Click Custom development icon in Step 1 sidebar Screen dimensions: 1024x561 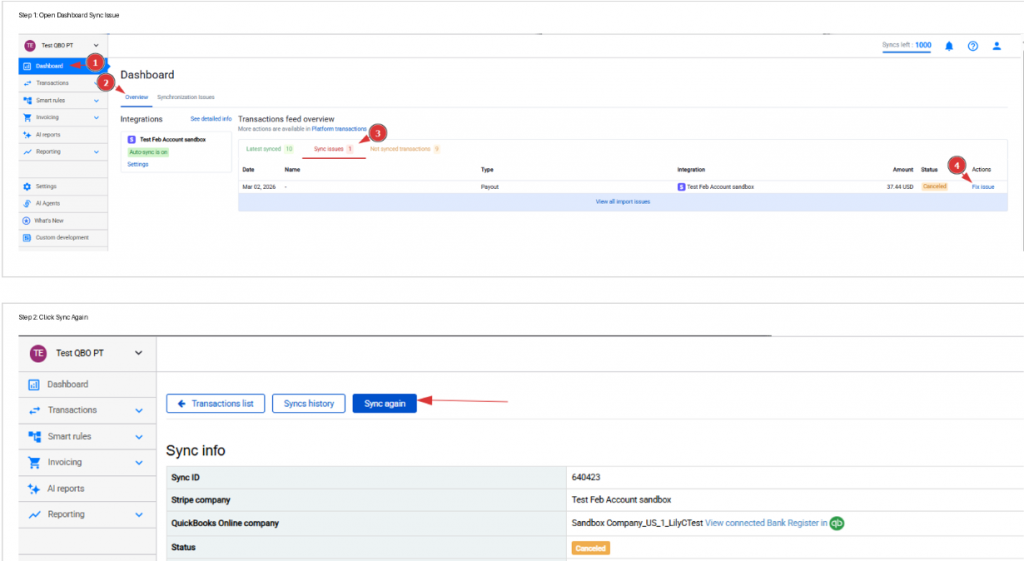pyautogui.click(x=27, y=238)
